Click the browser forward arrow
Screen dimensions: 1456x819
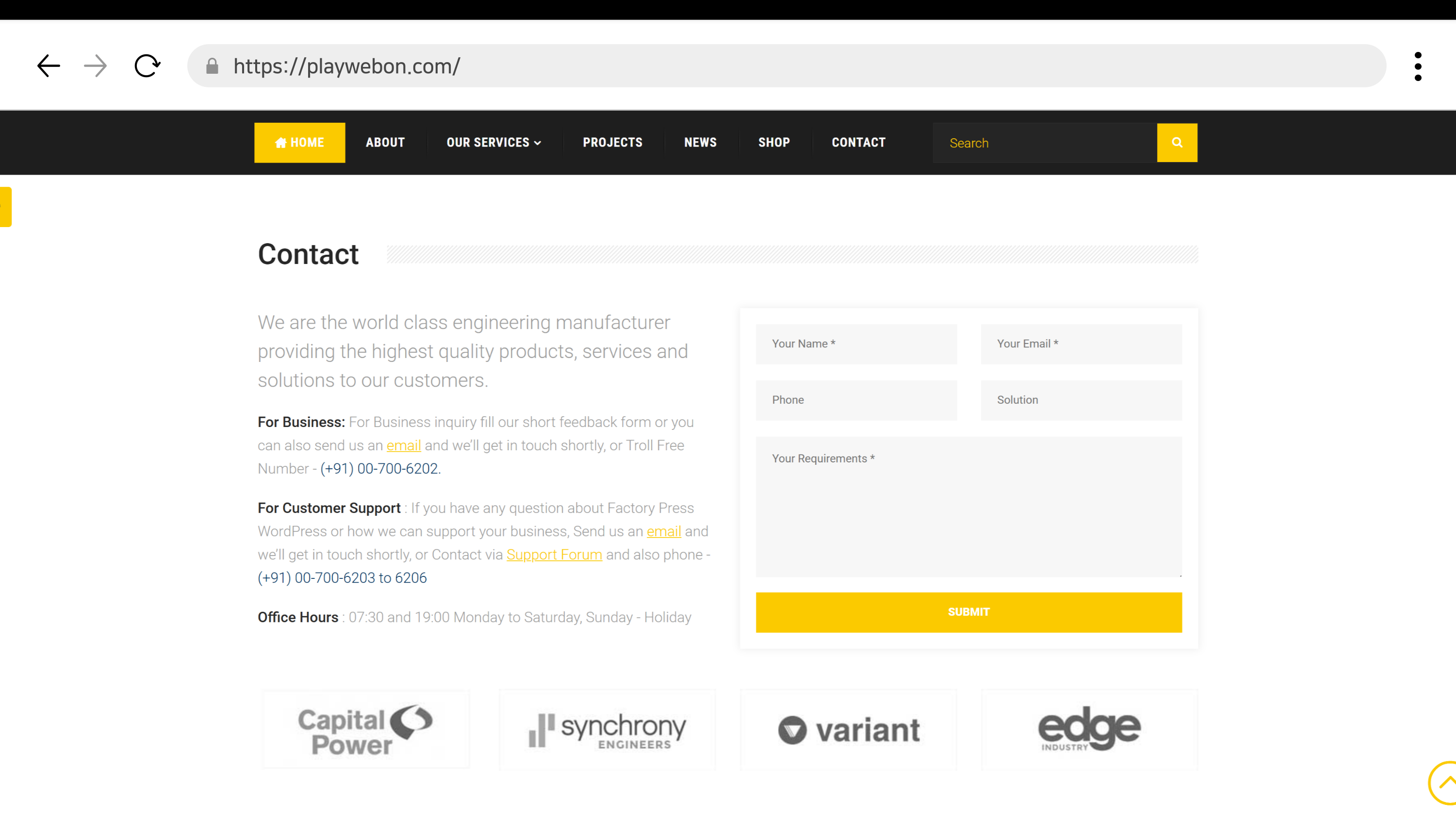coord(95,66)
